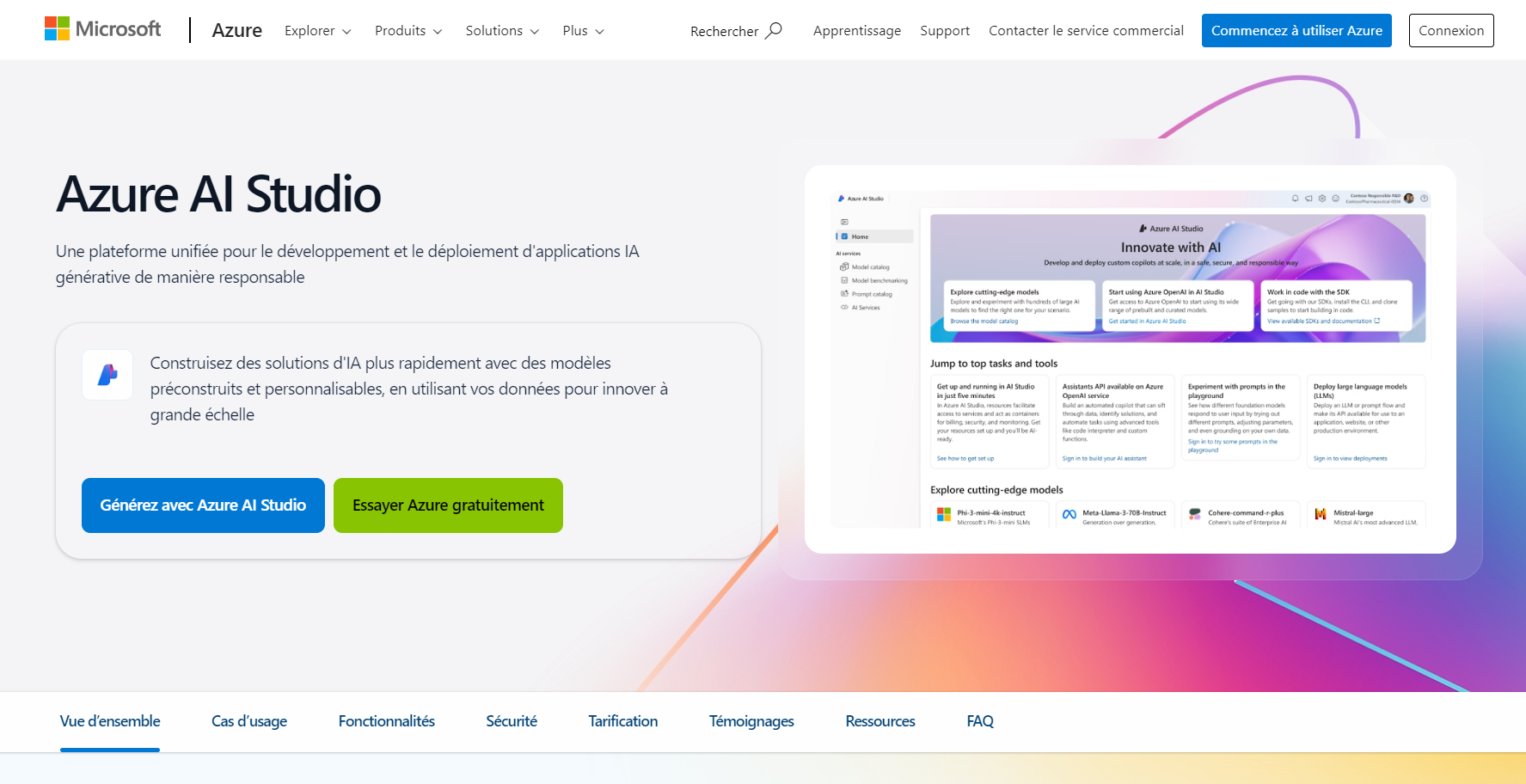
Task: Click Générez avec Azure AI Studio
Action: tap(203, 505)
